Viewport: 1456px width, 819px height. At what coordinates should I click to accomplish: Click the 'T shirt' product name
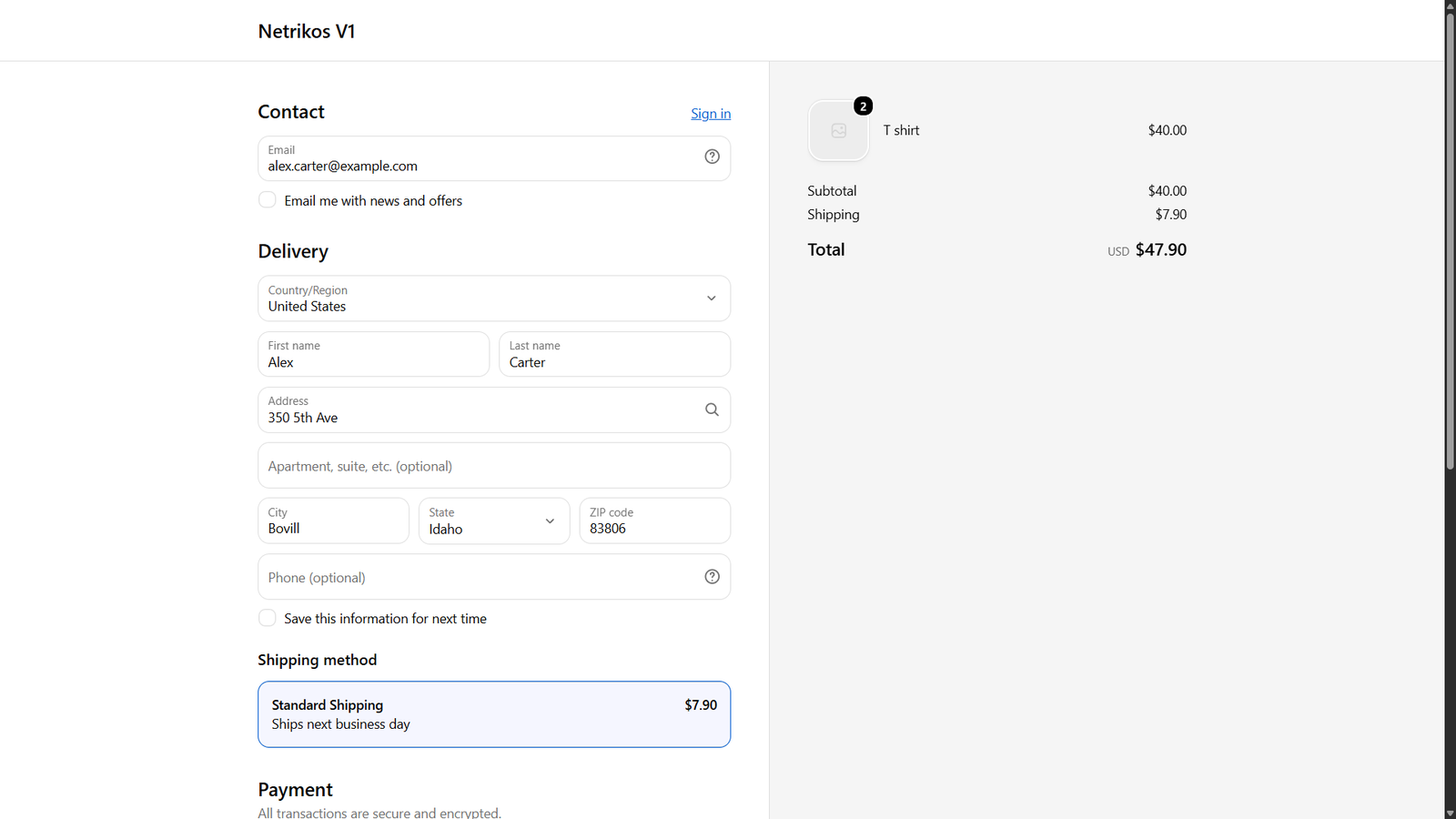pos(901,130)
